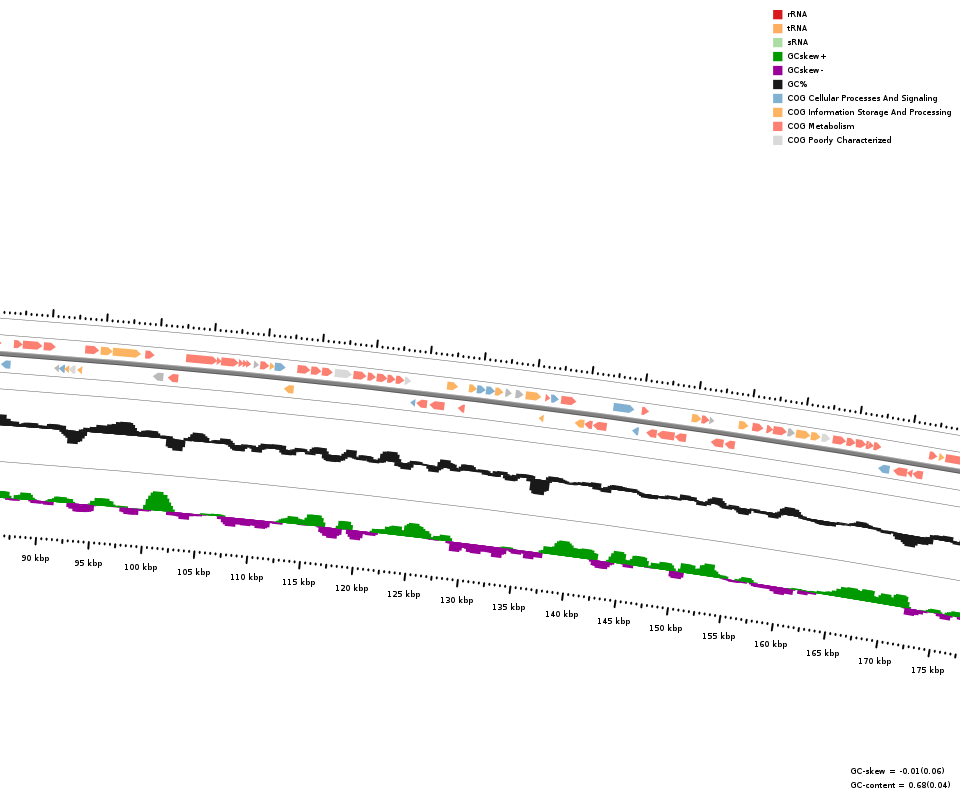Click the tall green GC skew peak near 100 kbp
Screen dimensions: 960x800
157,500
